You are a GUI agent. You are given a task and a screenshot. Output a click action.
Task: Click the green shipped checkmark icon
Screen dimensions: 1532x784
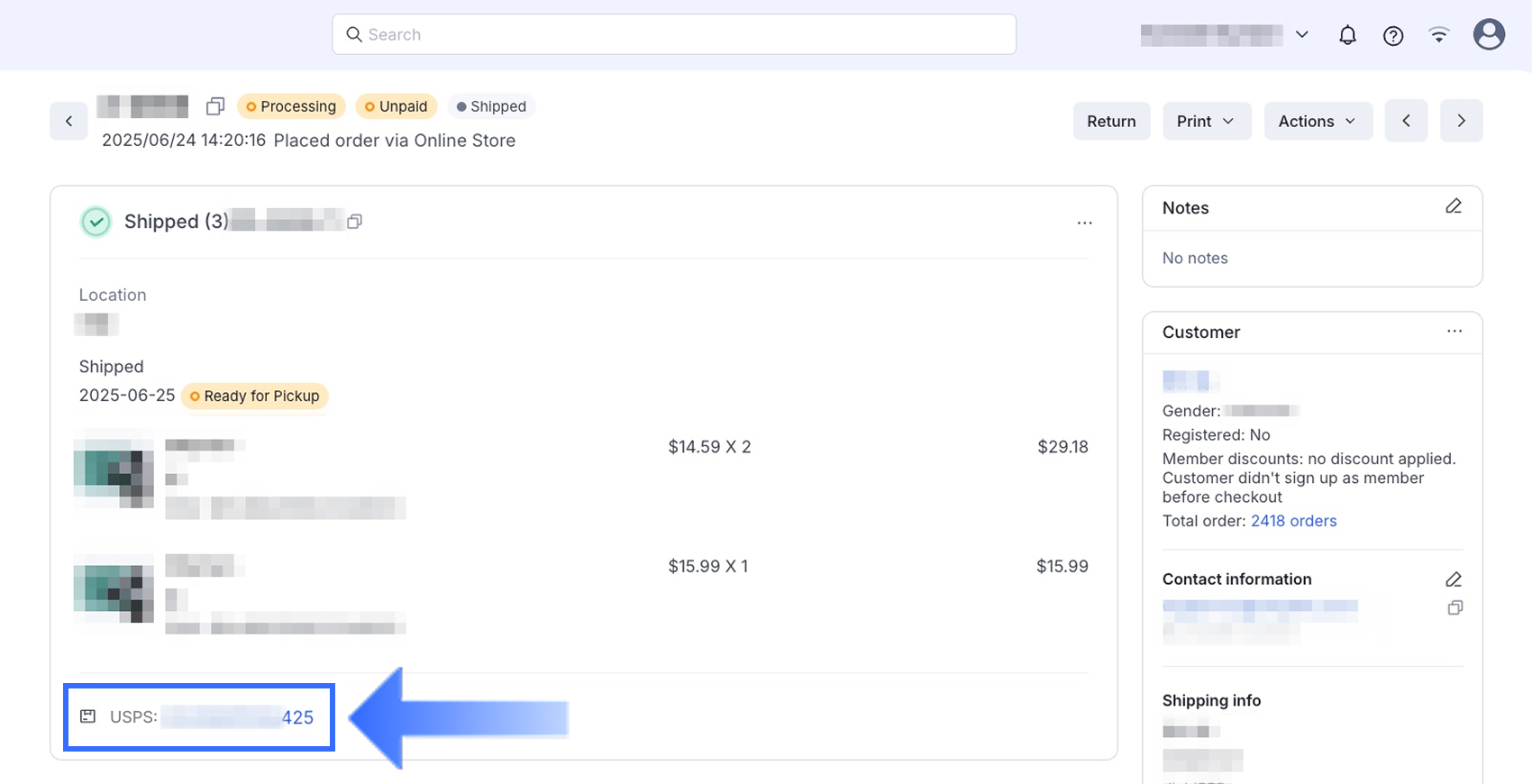[x=96, y=222]
